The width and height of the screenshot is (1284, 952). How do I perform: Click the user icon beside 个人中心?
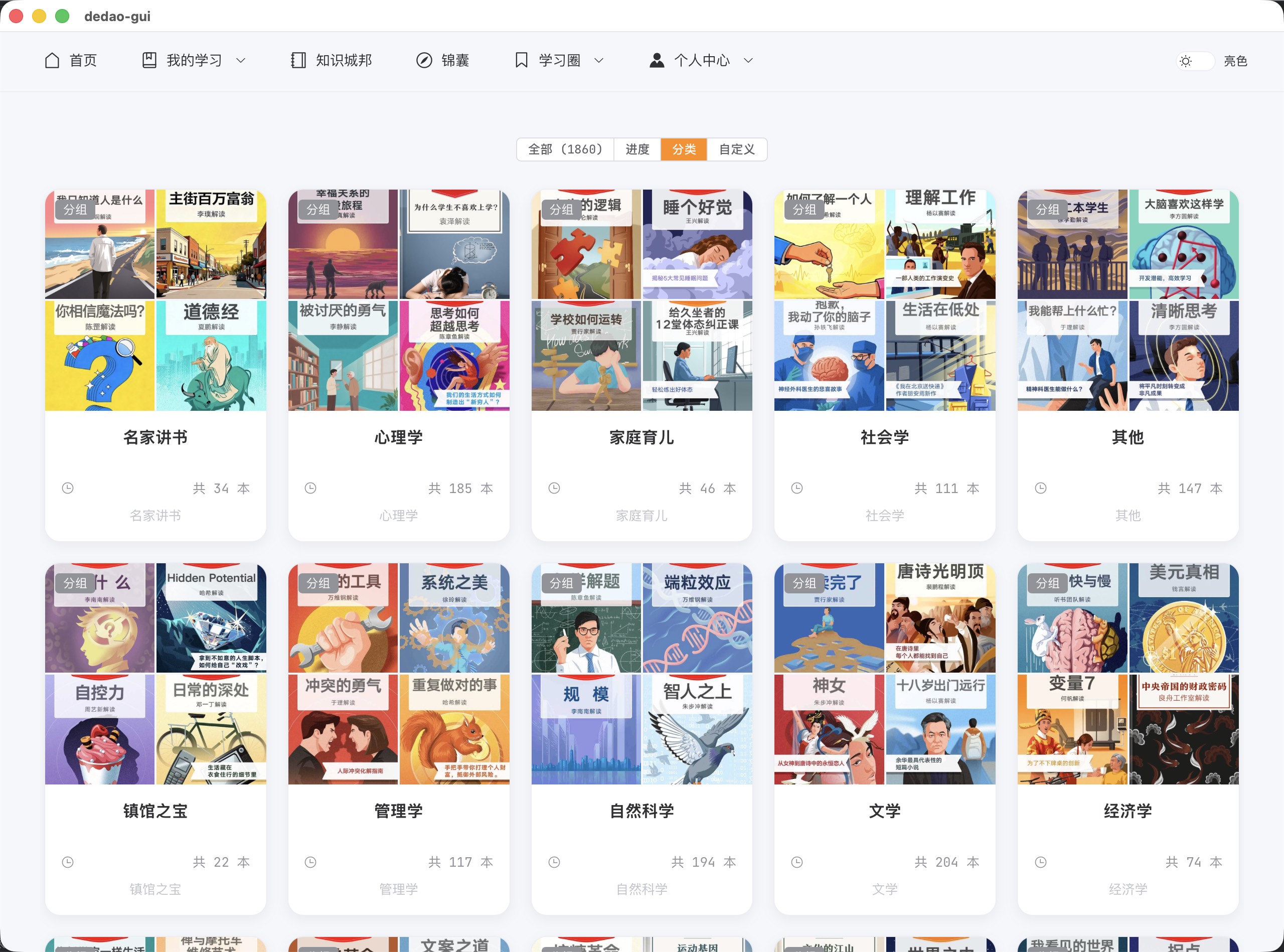click(x=657, y=61)
